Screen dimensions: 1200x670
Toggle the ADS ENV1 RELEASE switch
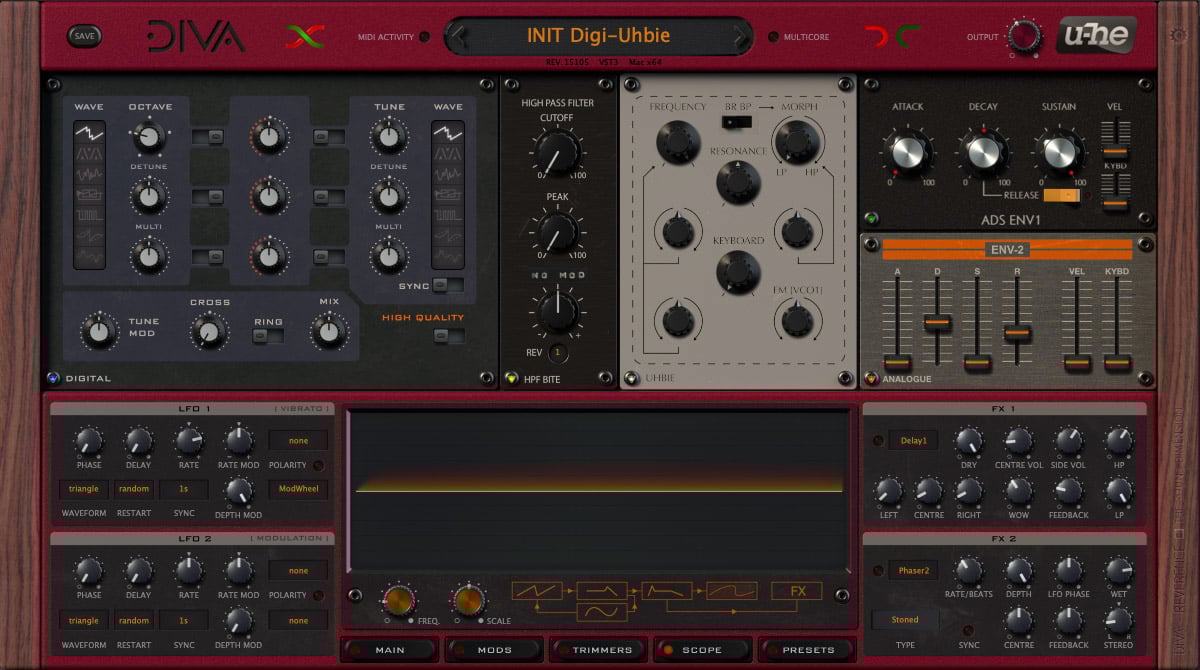tap(1061, 195)
